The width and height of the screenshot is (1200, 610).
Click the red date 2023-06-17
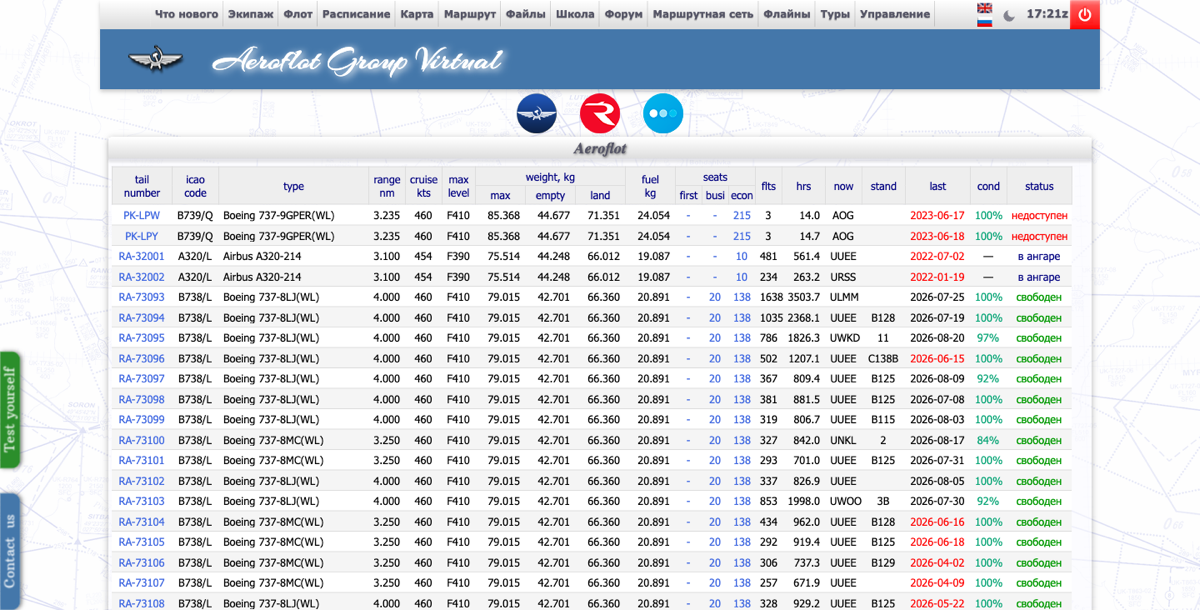[x=937, y=216]
